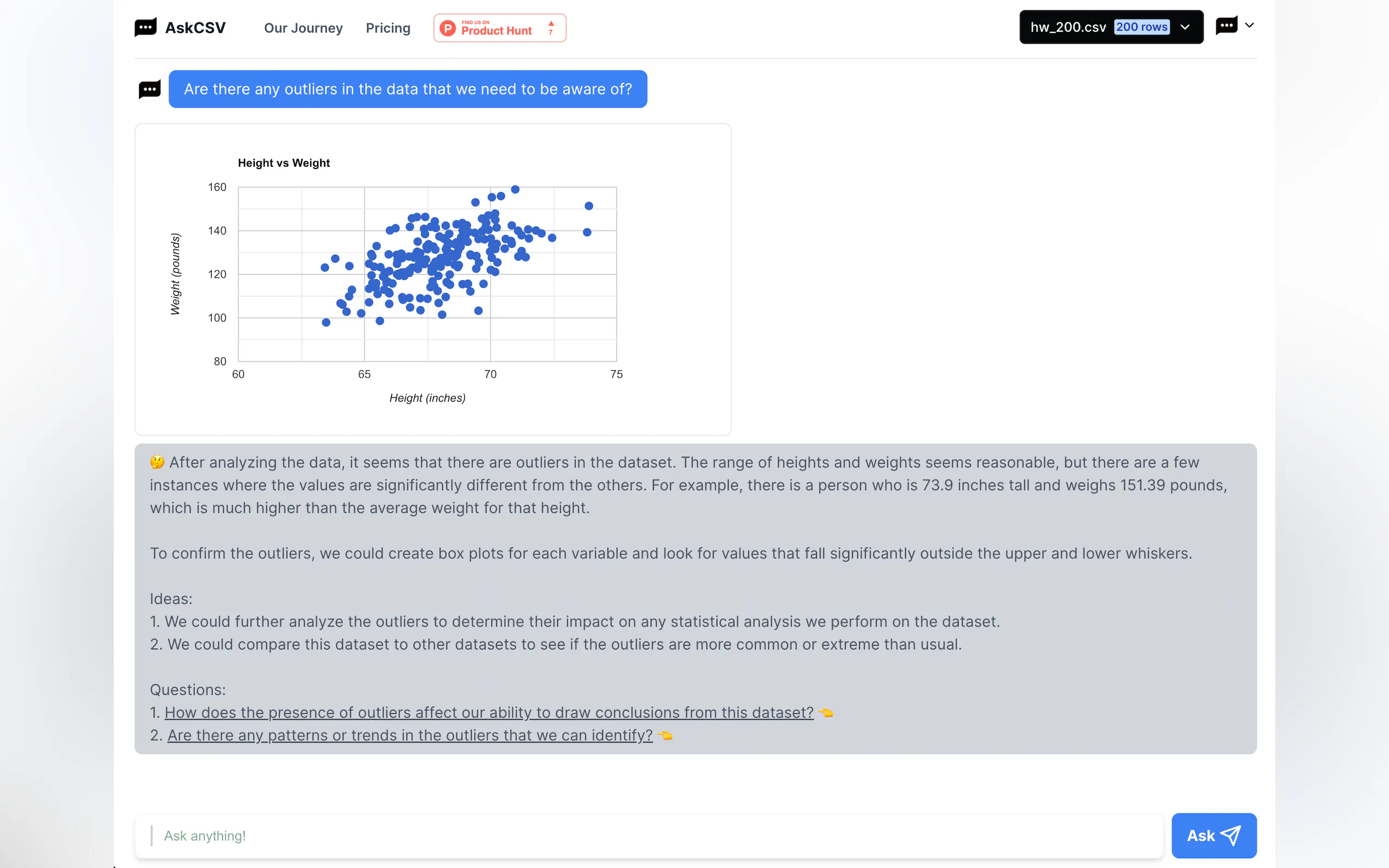
Task: Ask how outliers affect drawing conclusions
Action: point(489,712)
